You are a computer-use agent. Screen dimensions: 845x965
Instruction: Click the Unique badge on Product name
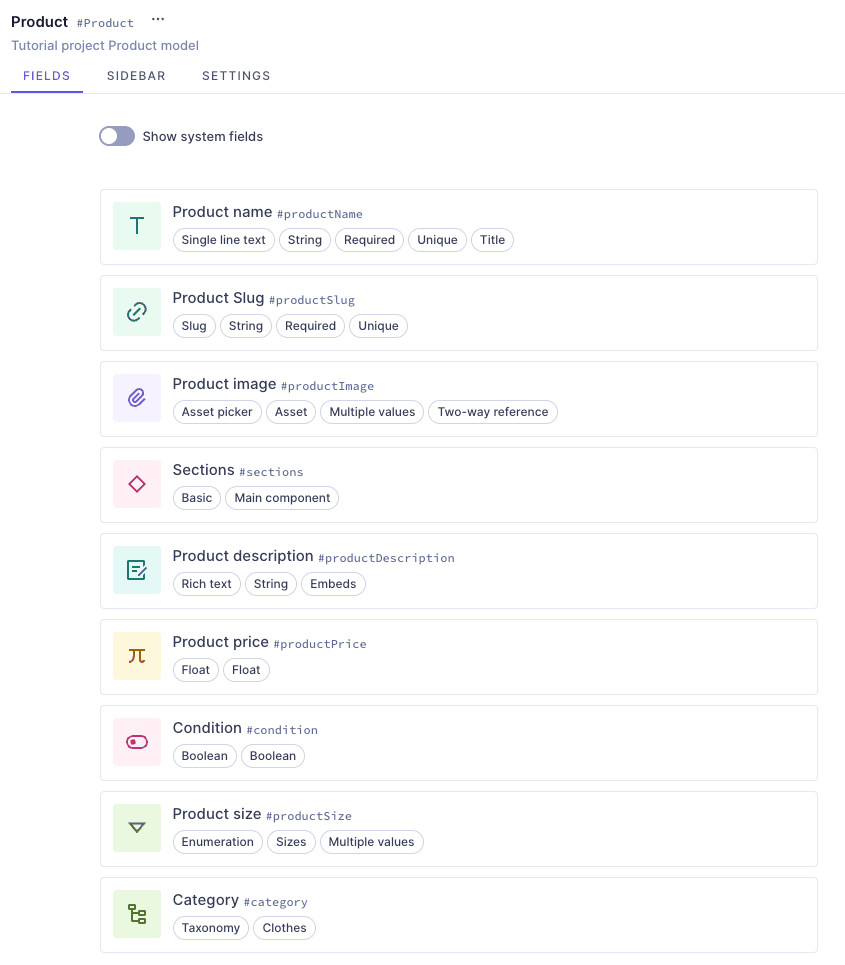point(437,240)
